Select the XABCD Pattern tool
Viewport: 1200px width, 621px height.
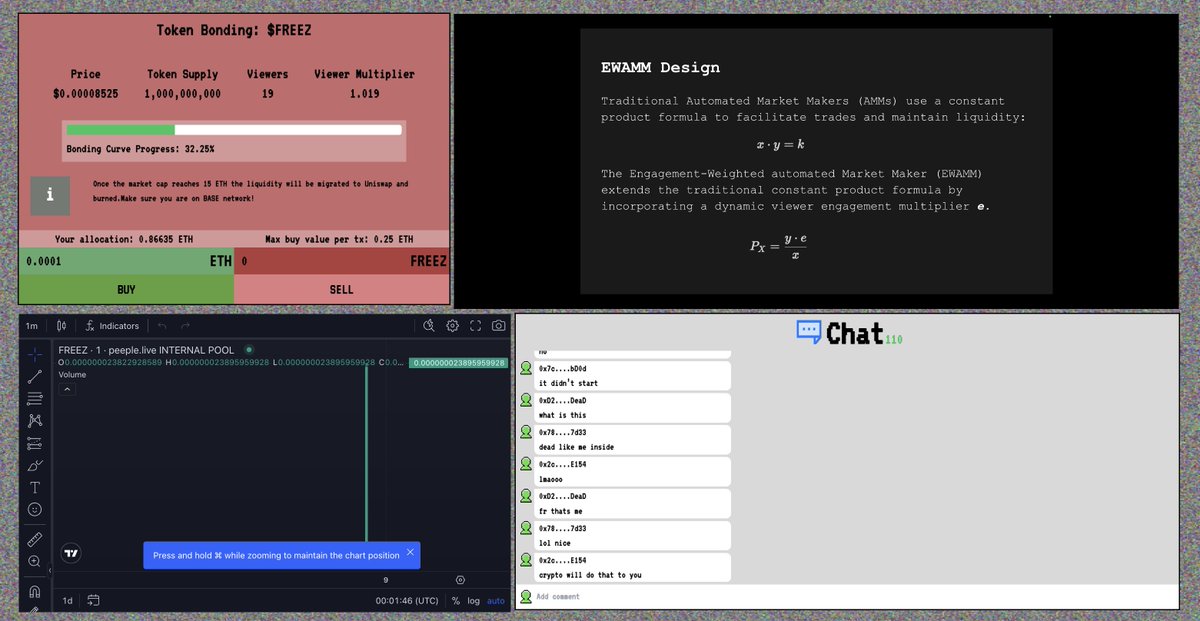tap(34, 420)
